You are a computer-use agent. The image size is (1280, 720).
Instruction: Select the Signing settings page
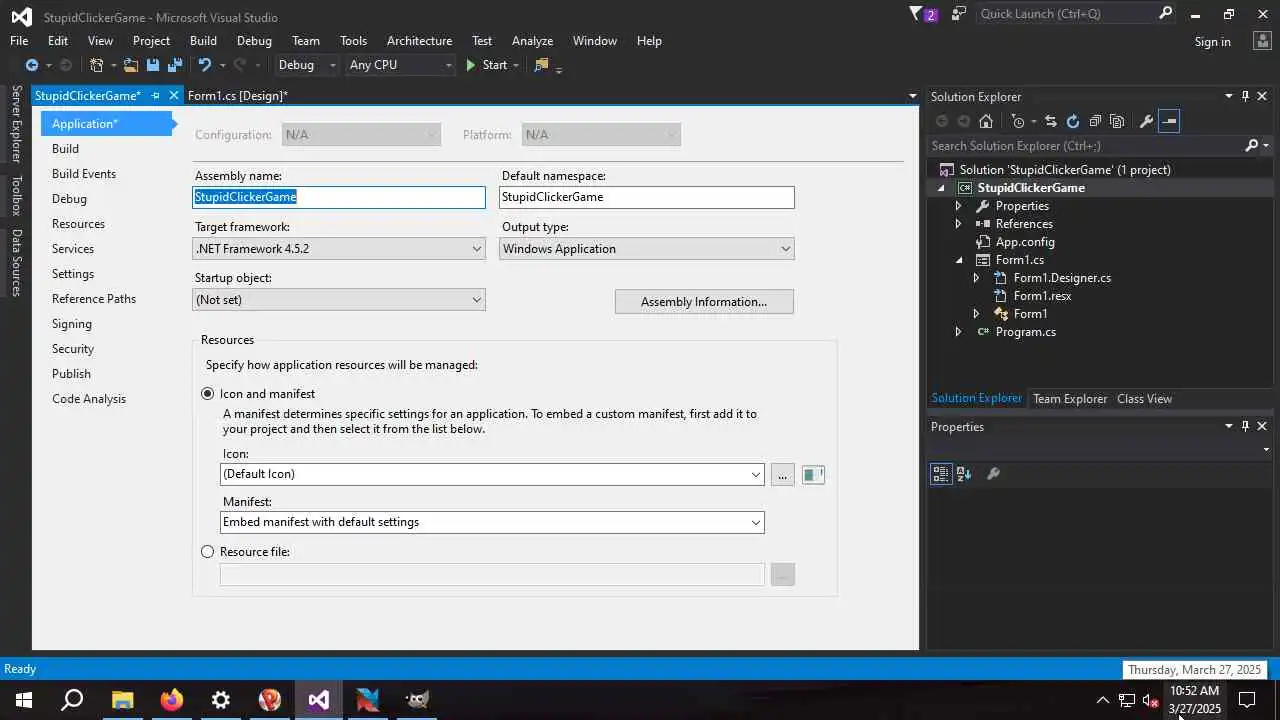pos(72,324)
